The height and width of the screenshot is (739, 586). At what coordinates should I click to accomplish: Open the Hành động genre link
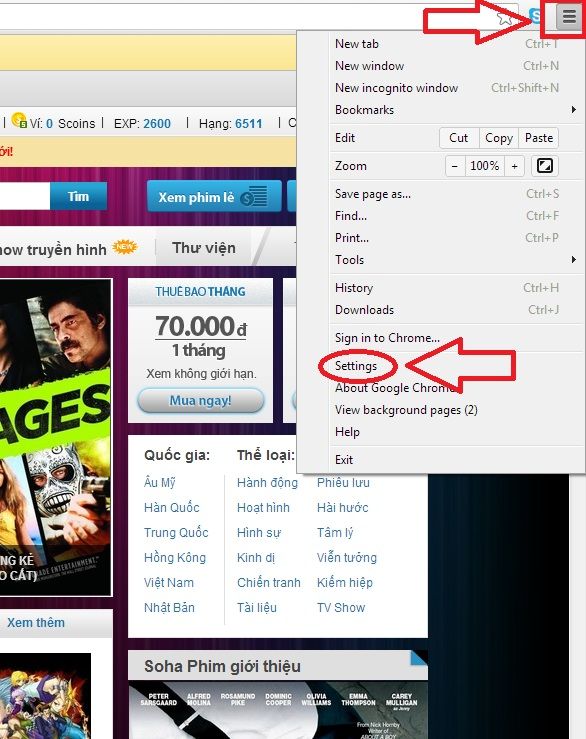267,483
